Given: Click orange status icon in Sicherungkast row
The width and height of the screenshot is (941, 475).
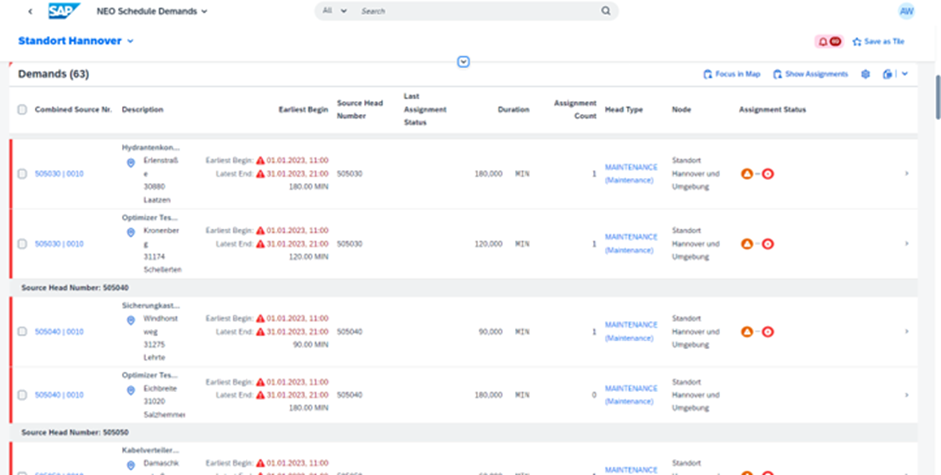Looking at the screenshot, I should (747, 331).
